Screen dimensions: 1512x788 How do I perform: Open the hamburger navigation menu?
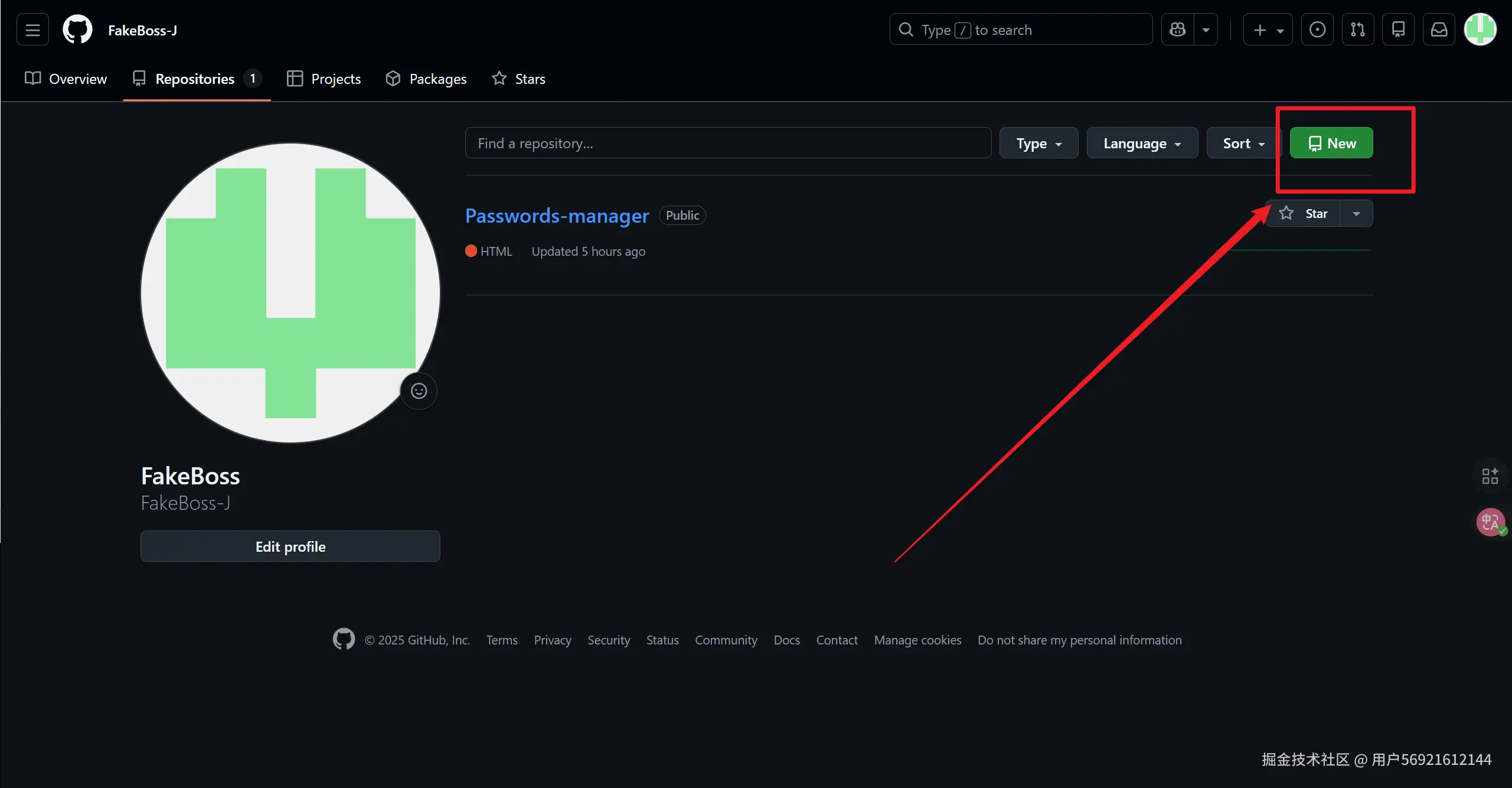[x=32, y=30]
